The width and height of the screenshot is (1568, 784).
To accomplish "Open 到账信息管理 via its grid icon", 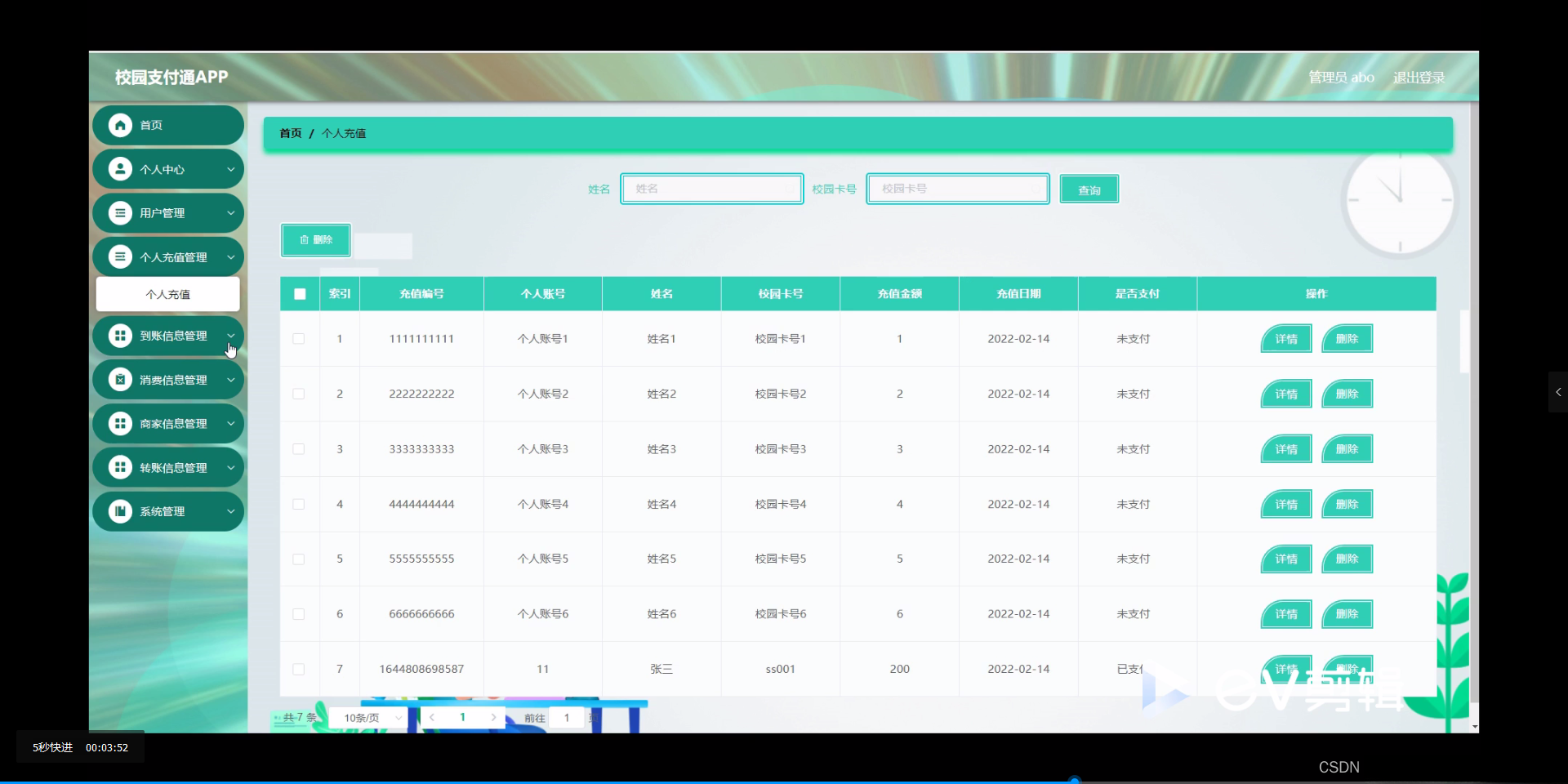I will (119, 336).
